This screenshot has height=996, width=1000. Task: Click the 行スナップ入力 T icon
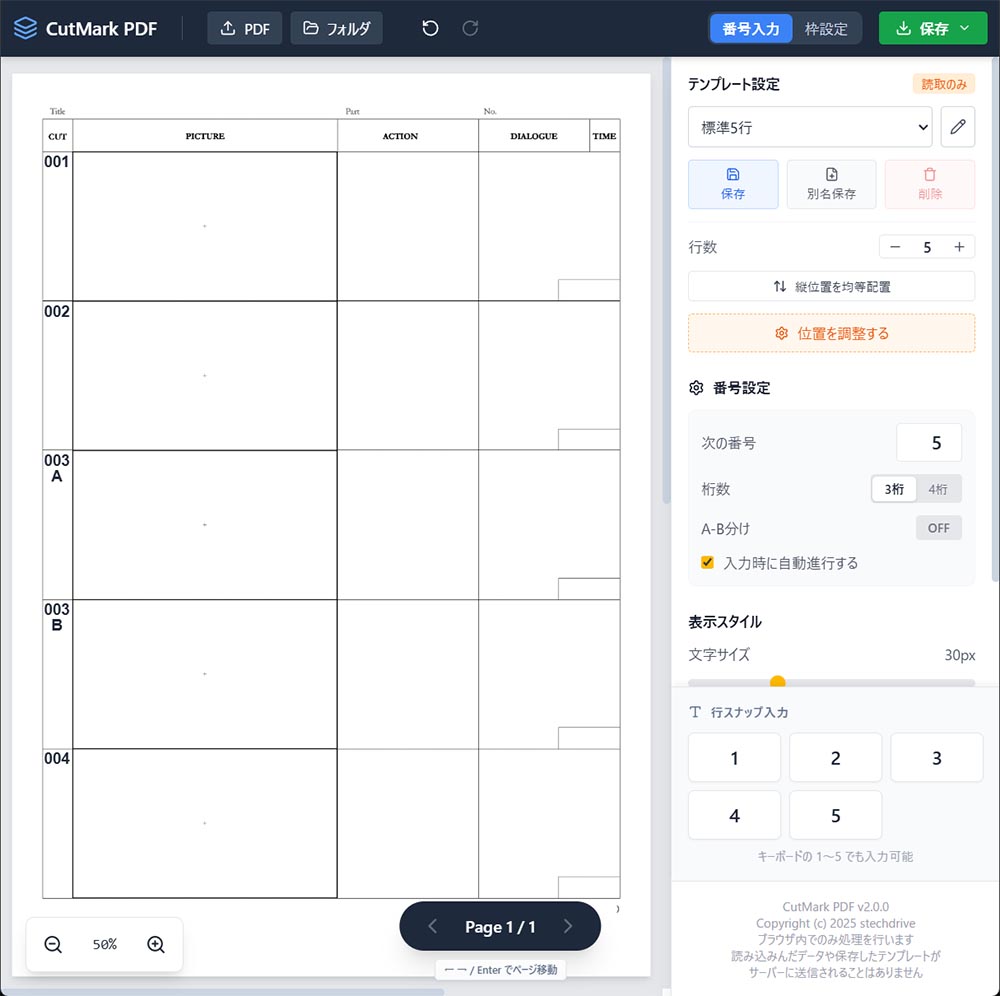click(695, 712)
